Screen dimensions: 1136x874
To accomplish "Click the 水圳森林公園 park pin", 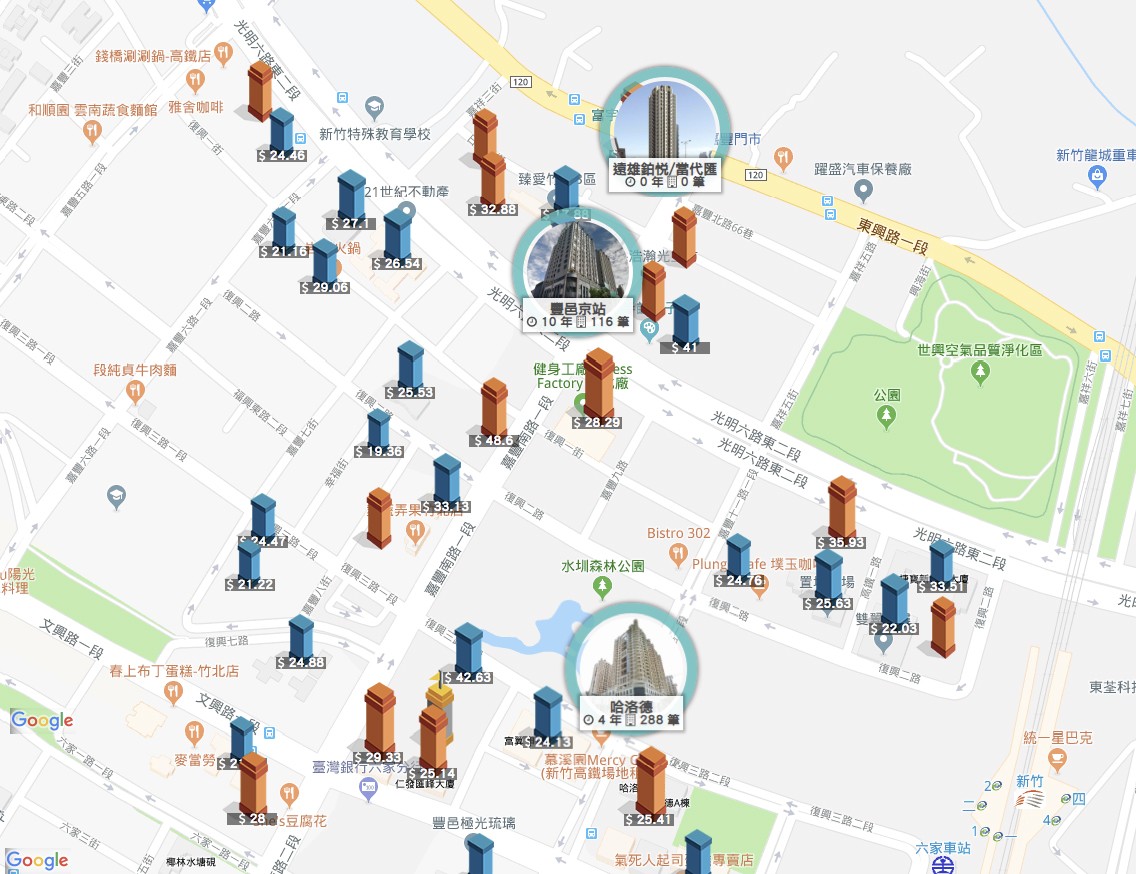I will [602, 586].
